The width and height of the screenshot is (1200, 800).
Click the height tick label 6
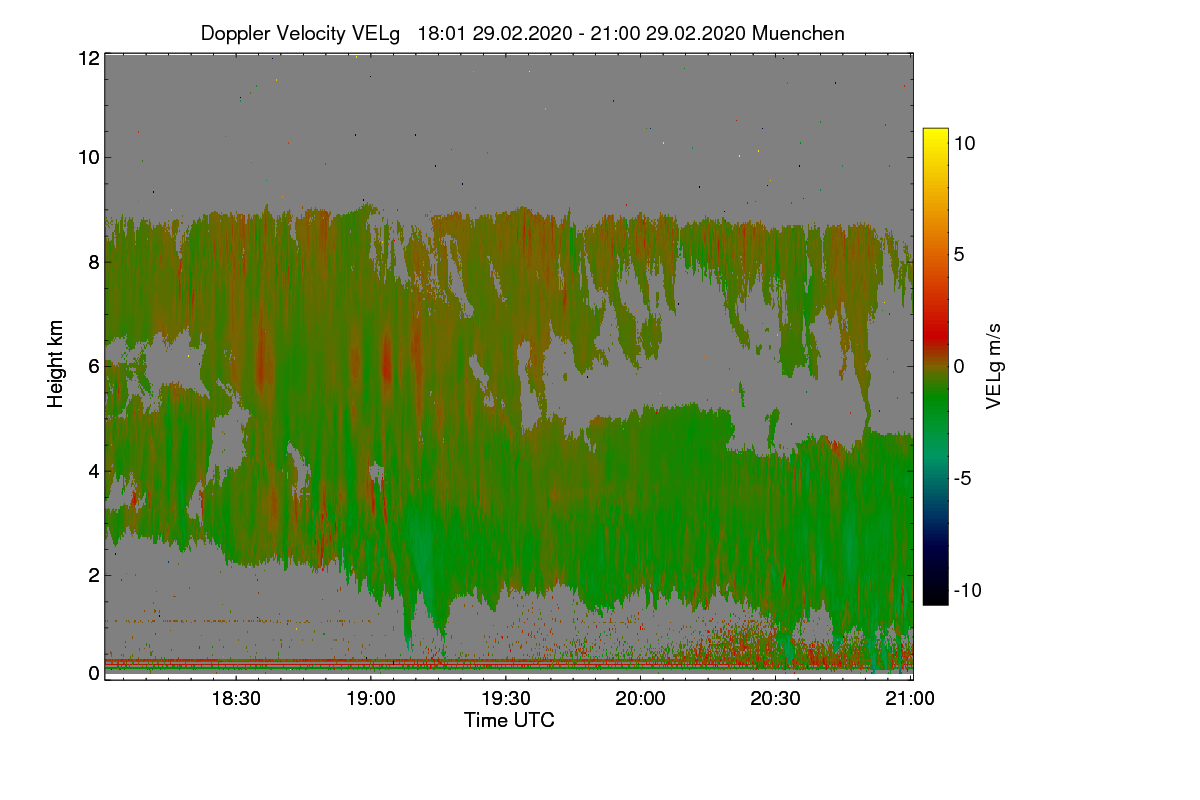[x=93, y=366]
